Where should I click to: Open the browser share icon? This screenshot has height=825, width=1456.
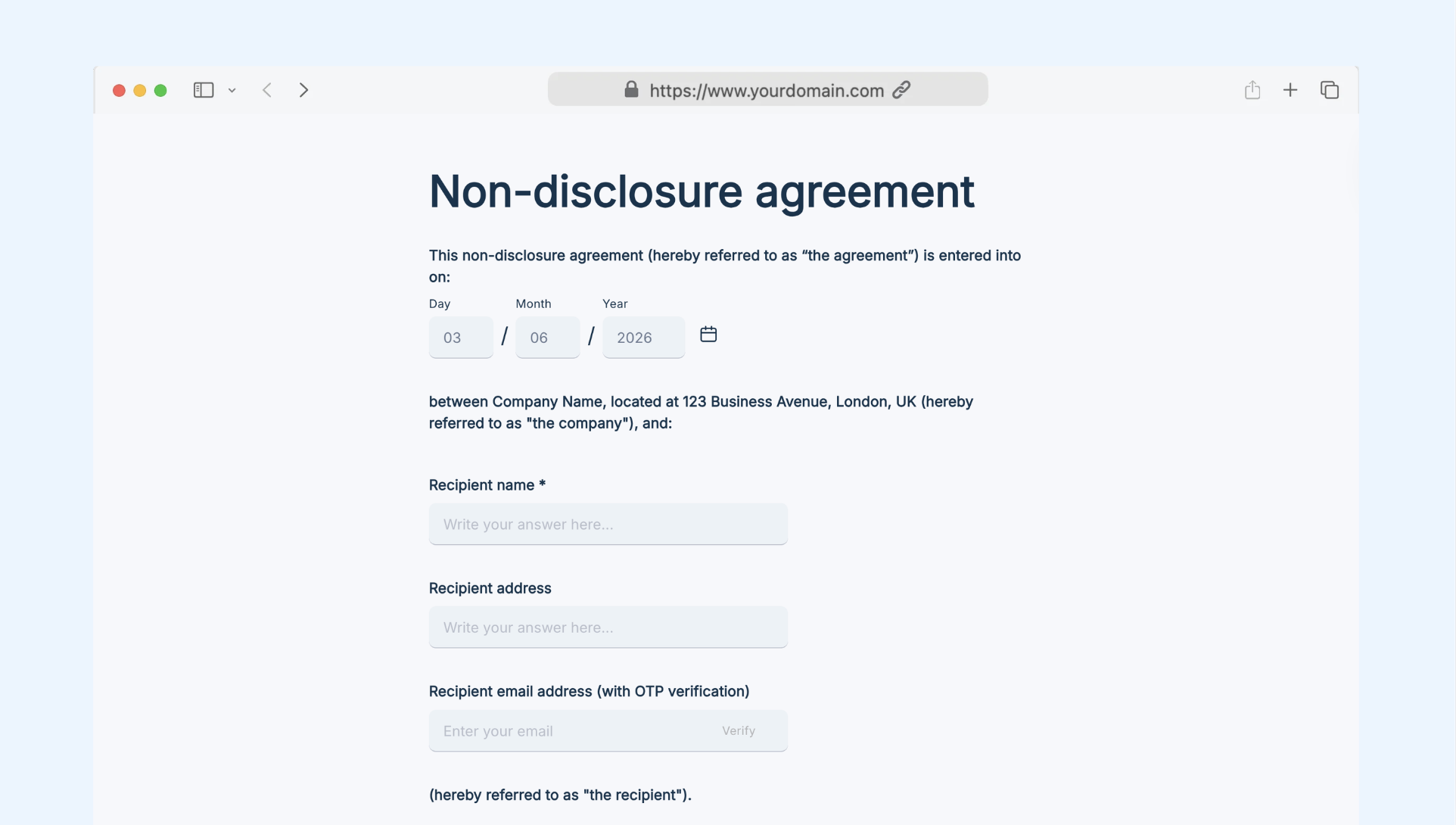click(x=1252, y=89)
